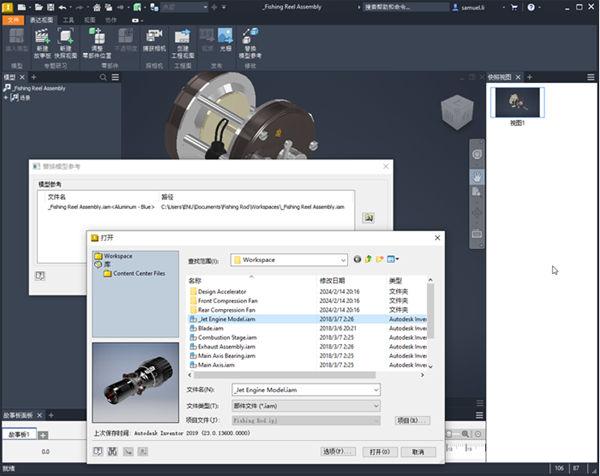Open the orange File menu tab
Screen dimensions: 600x476
13,20
